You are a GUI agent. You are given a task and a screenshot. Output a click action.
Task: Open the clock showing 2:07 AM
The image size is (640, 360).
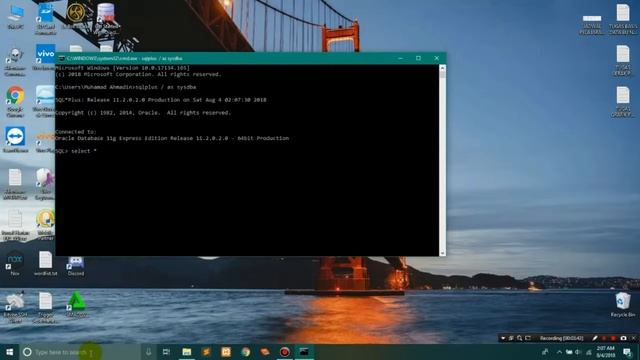coord(605,352)
